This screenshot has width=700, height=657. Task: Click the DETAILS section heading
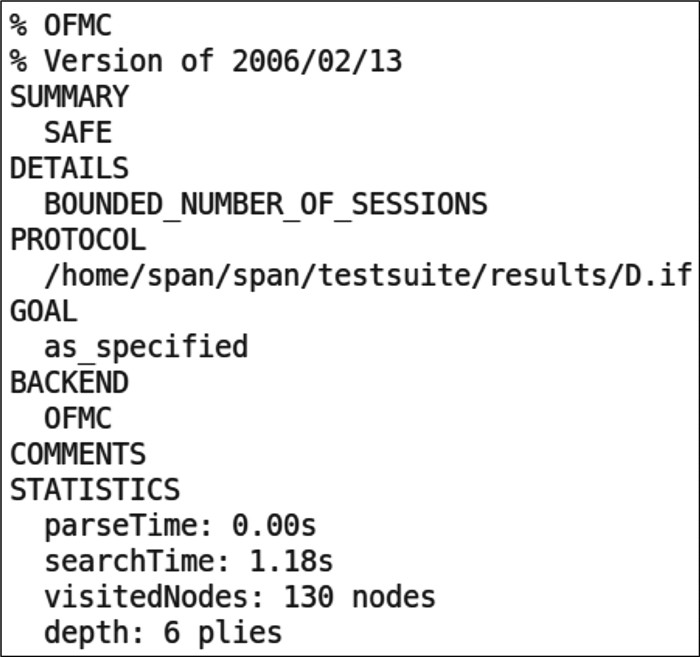[69, 168]
